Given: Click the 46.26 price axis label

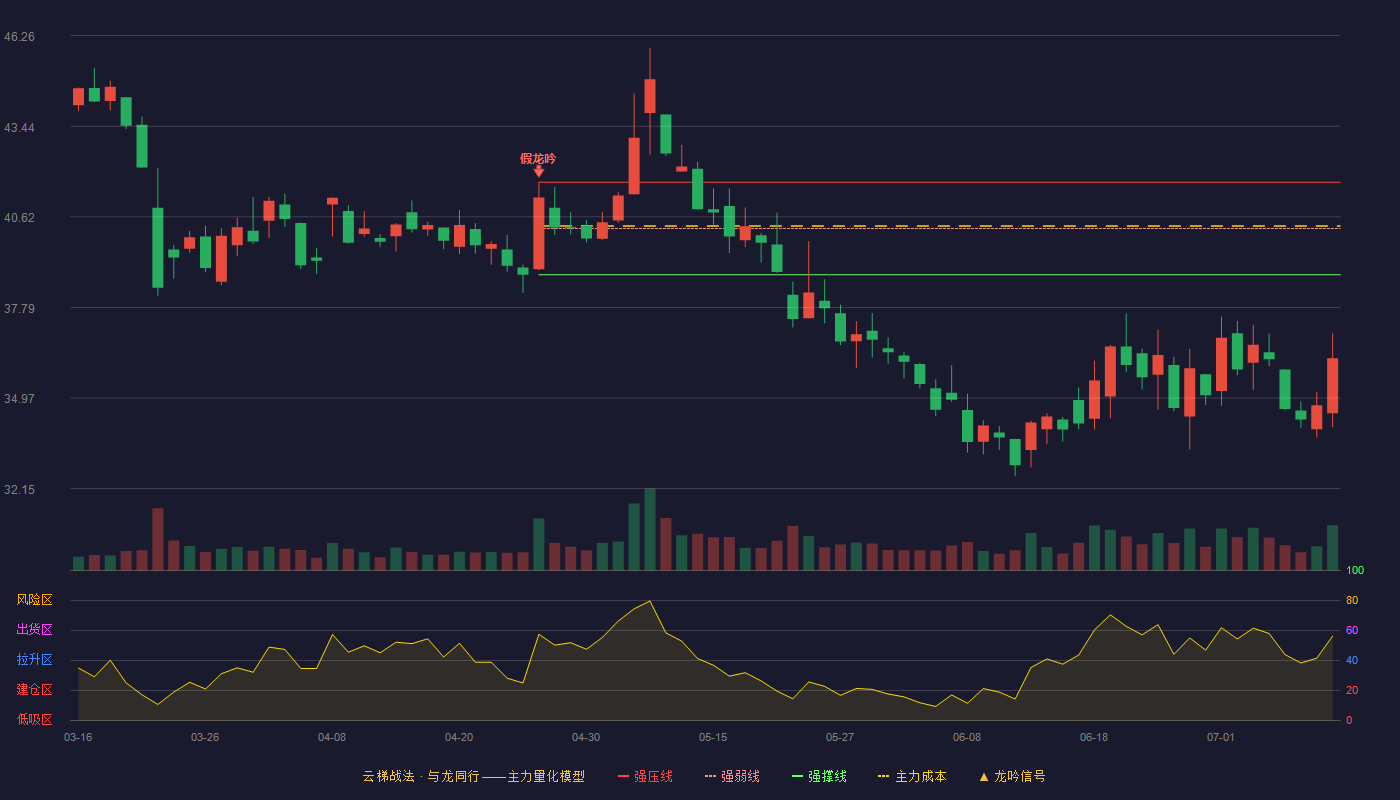Looking at the screenshot, I should (x=19, y=36).
